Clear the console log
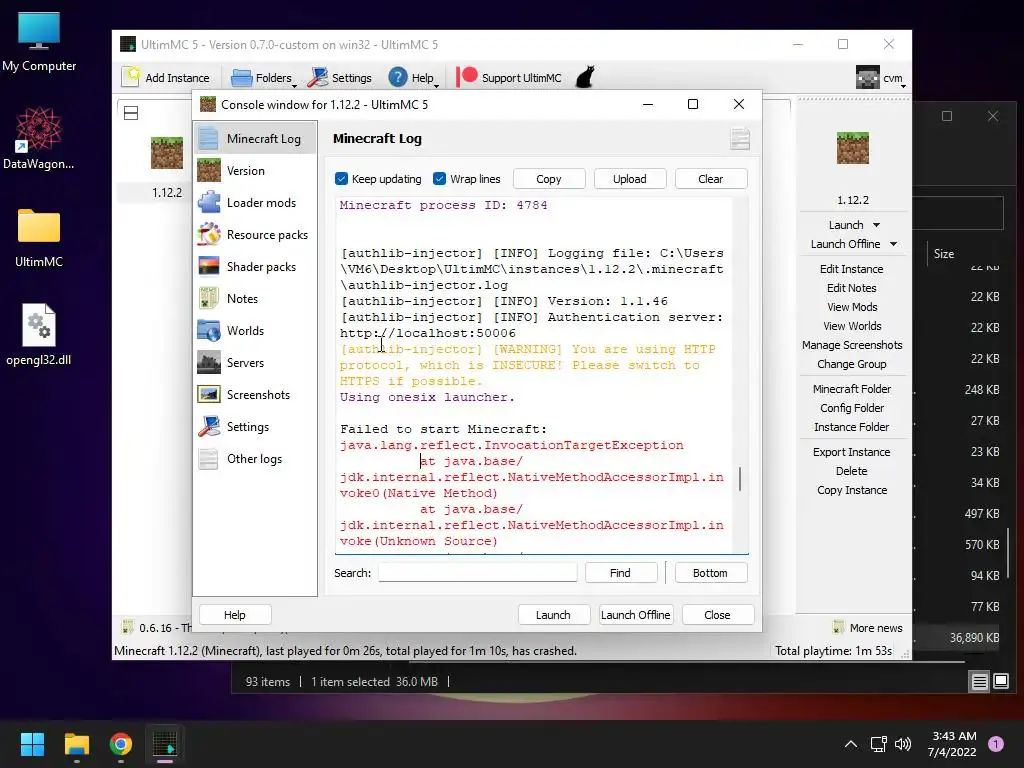Image resolution: width=1024 pixels, height=768 pixels. [x=711, y=179]
